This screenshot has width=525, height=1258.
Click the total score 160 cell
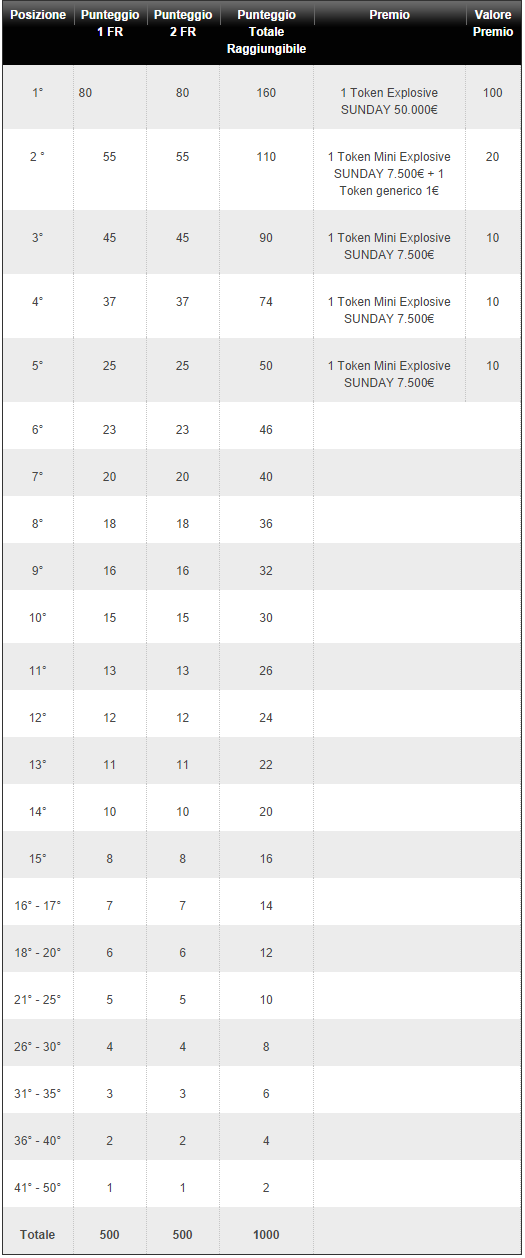click(266, 93)
